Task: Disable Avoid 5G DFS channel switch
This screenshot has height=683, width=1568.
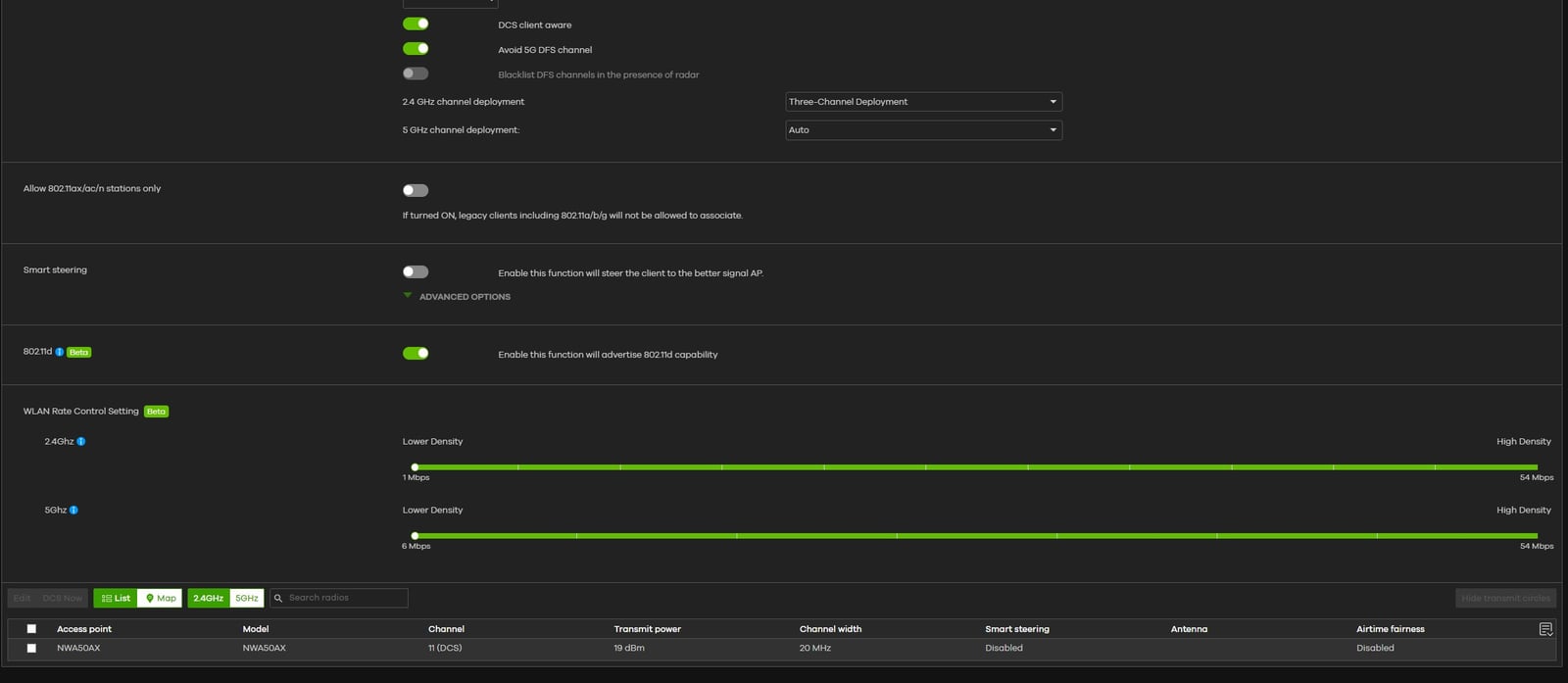Action: [x=416, y=49]
